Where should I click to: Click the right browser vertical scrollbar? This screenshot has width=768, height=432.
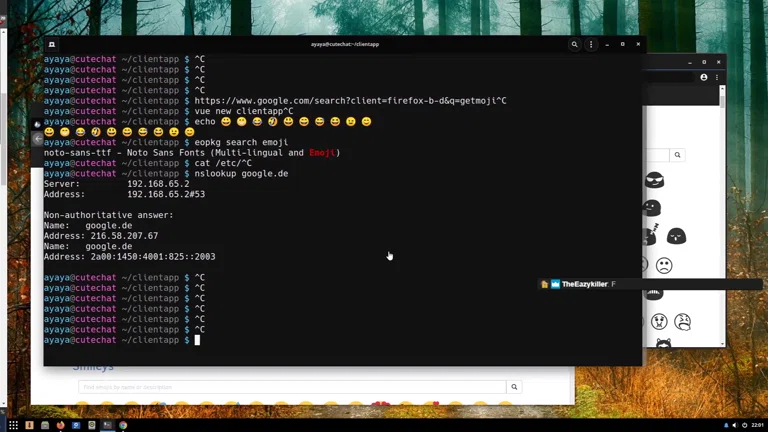tap(722, 216)
